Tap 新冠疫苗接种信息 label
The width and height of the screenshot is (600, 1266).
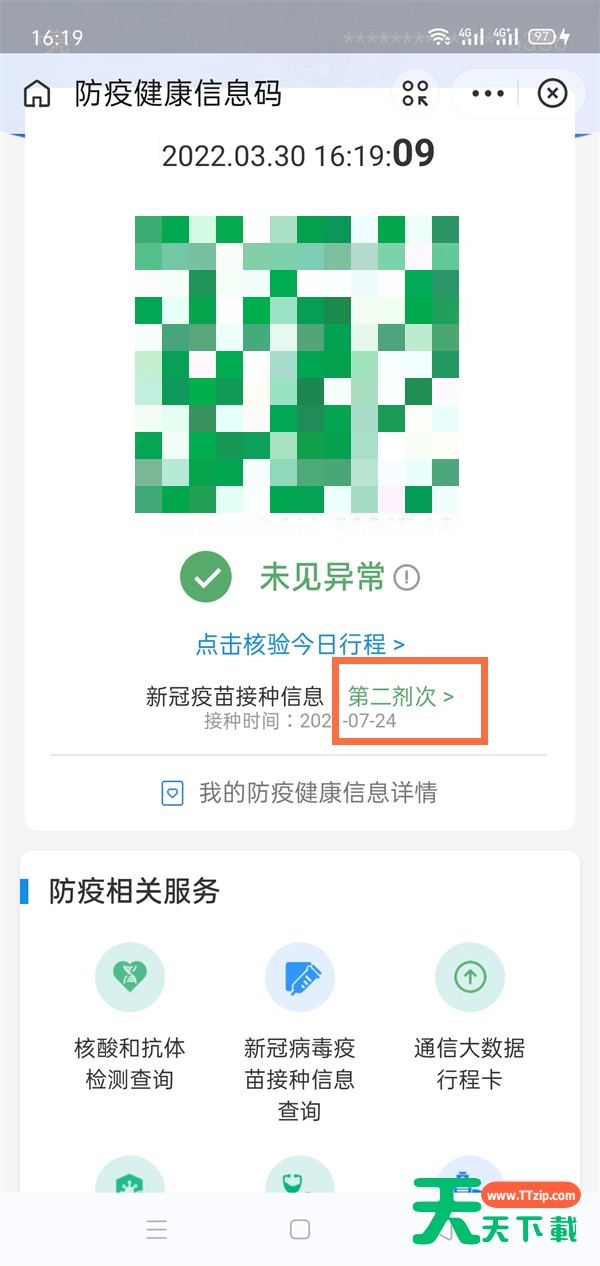pyautogui.click(x=235, y=696)
